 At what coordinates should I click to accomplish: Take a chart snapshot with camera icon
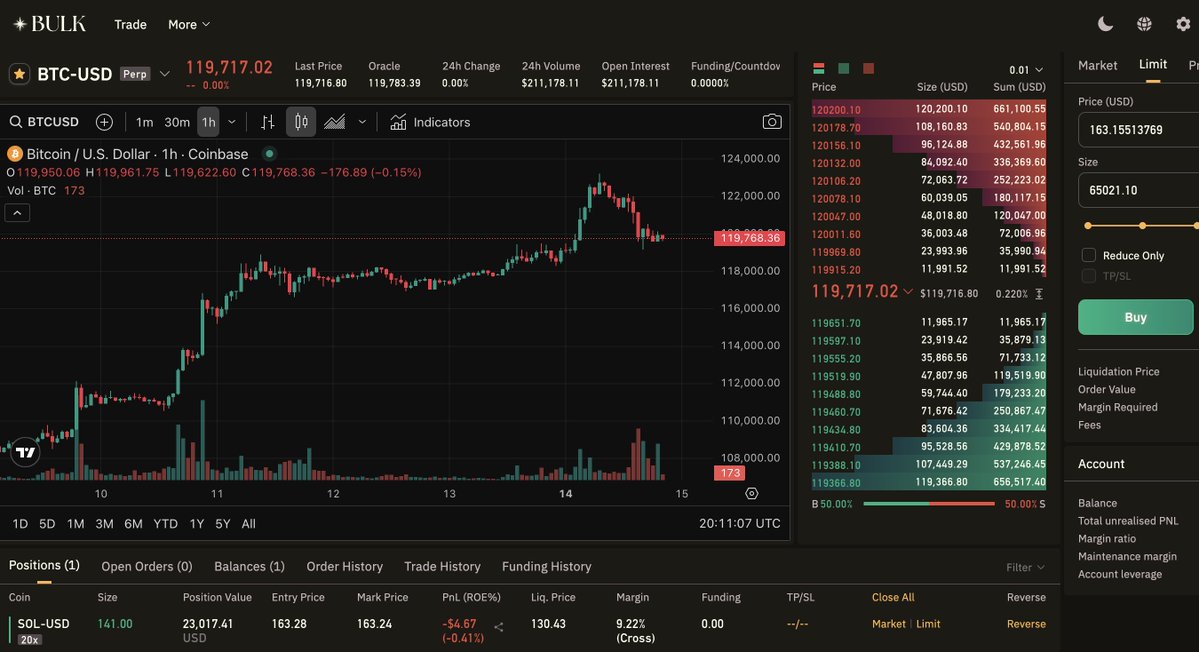pos(772,122)
